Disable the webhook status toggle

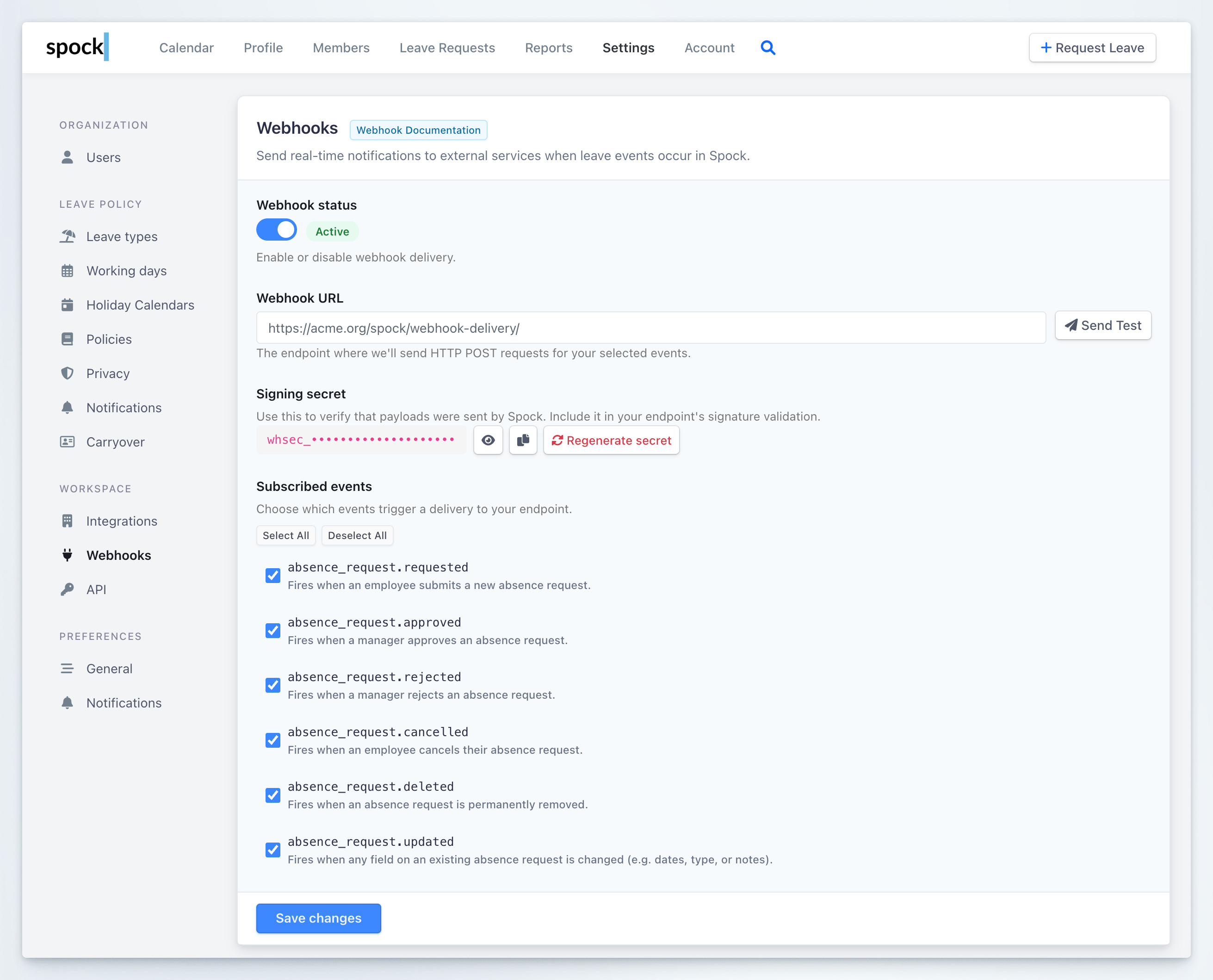tap(277, 230)
